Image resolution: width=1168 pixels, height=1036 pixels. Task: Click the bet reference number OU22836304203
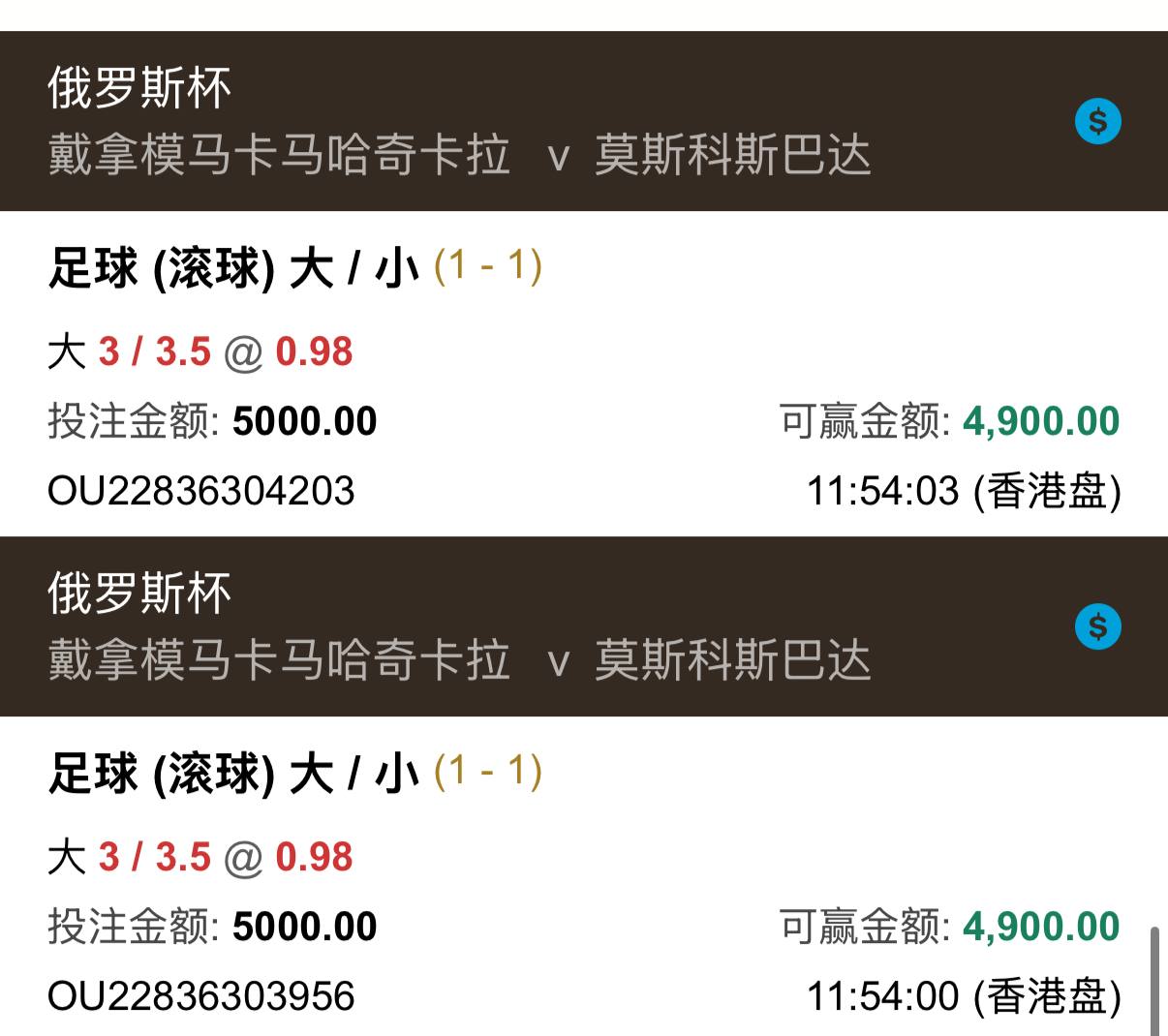201,491
